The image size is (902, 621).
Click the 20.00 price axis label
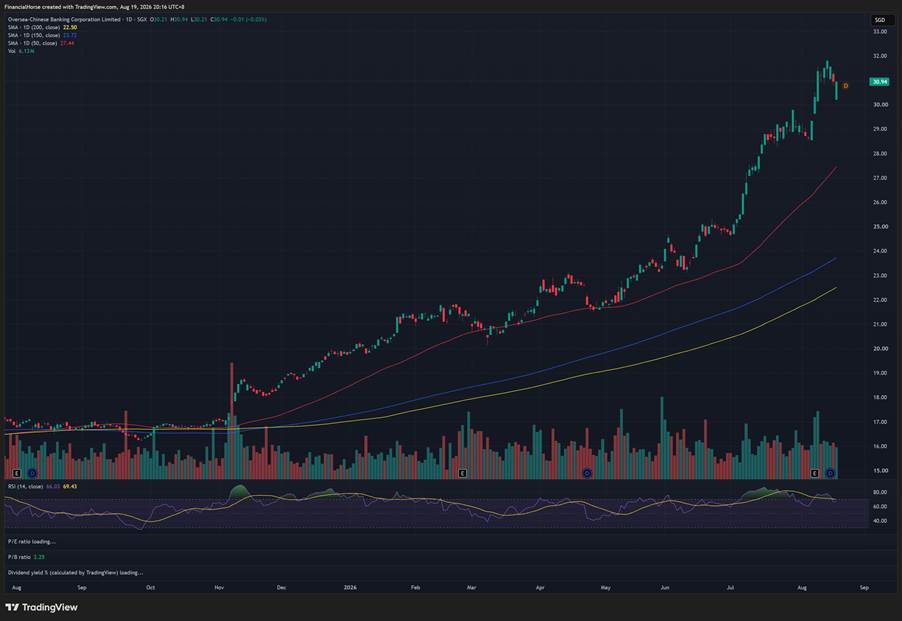click(x=880, y=348)
